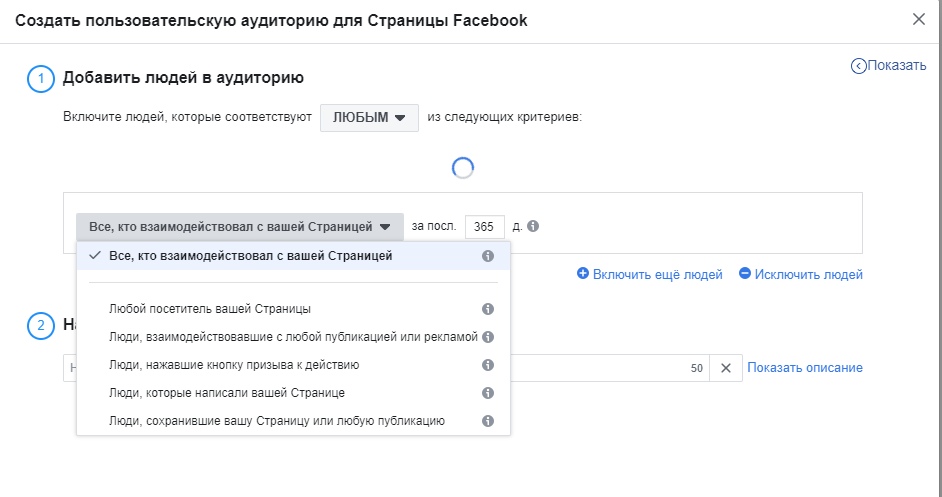This screenshot has height=497, width=942.
Task: Choose 'Люди, взаимодействовавшие с любой публикацией или рекламой'
Action: pyautogui.click(x=293, y=337)
